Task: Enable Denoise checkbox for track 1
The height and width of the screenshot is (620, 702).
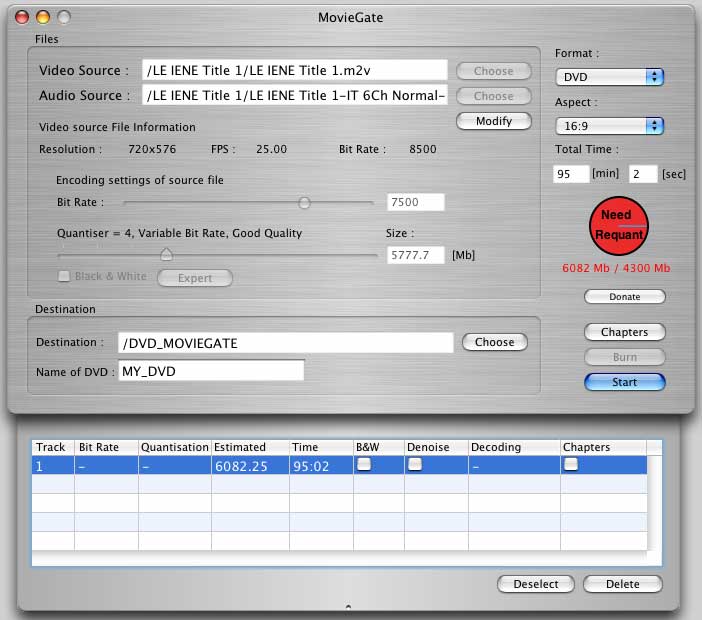Action: pyautogui.click(x=414, y=465)
